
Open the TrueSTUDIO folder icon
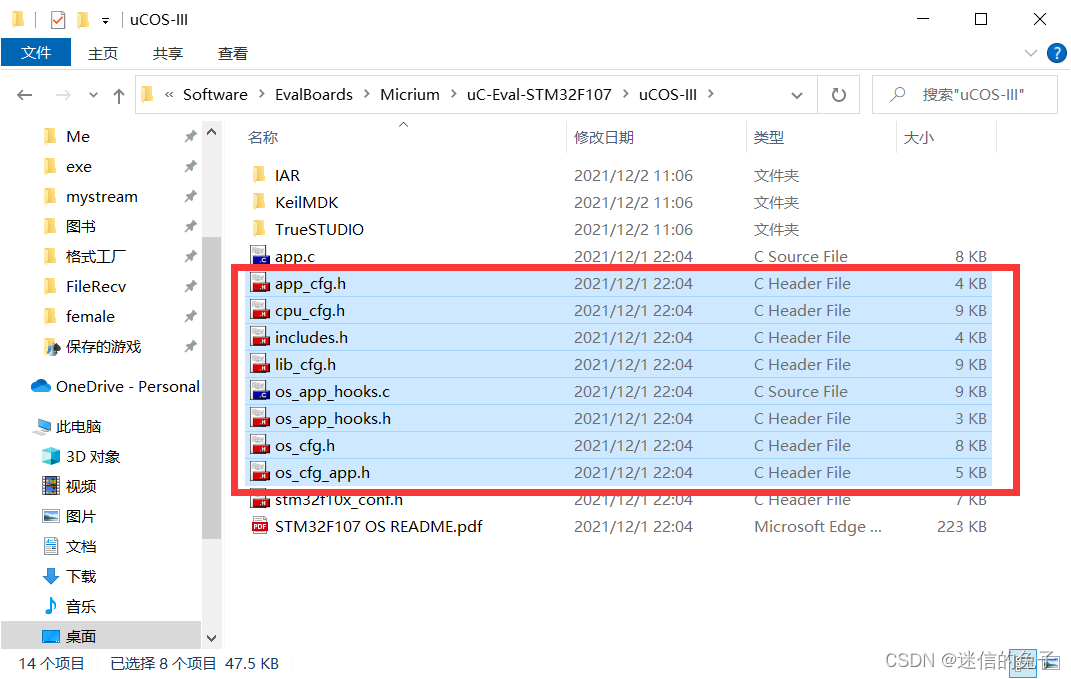pyautogui.click(x=259, y=230)
